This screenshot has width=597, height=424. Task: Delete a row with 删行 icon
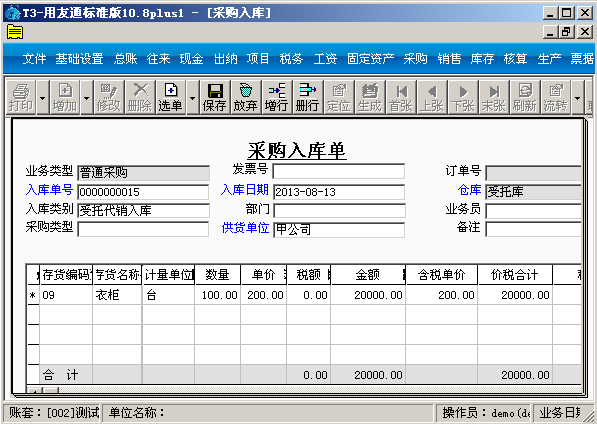[x=308, y=97]
